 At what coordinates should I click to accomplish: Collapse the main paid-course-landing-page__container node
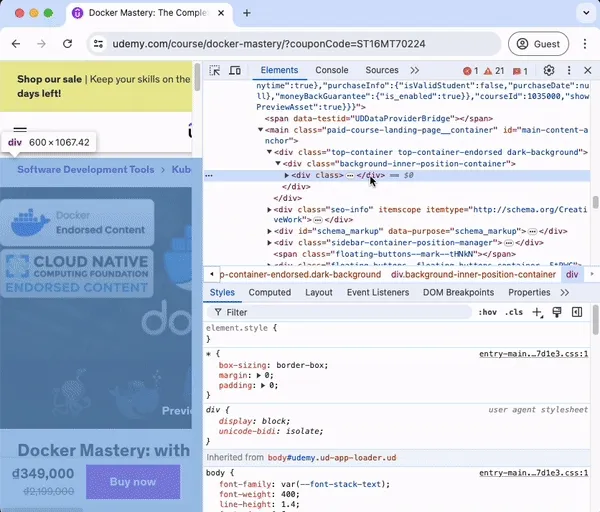(261, 130)
